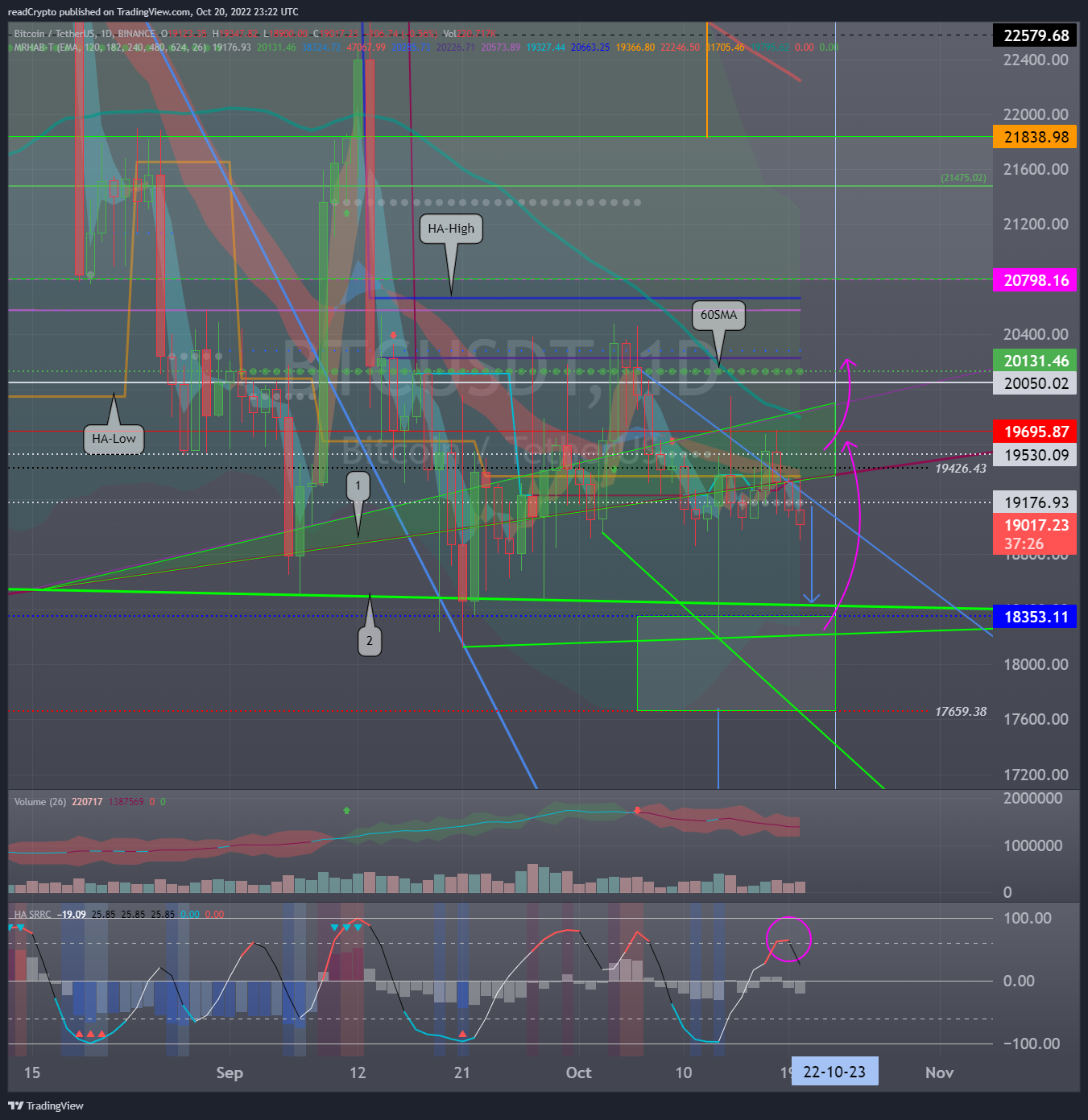This screenshot has height=1120, width=1088.
Task: Click the orange 21838.98 price label
Action: point(1036,137)
